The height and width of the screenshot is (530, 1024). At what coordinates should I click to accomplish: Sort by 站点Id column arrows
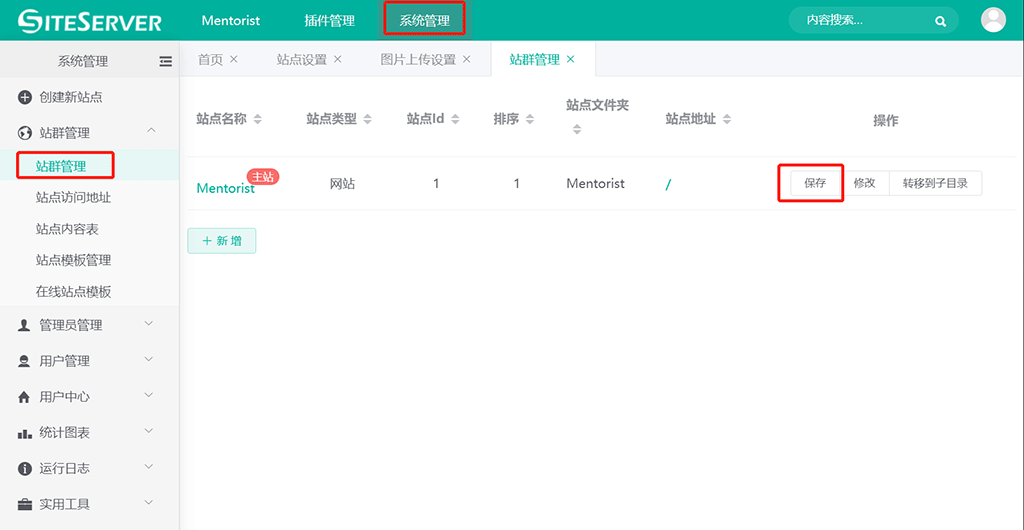[x=455, y=120]
